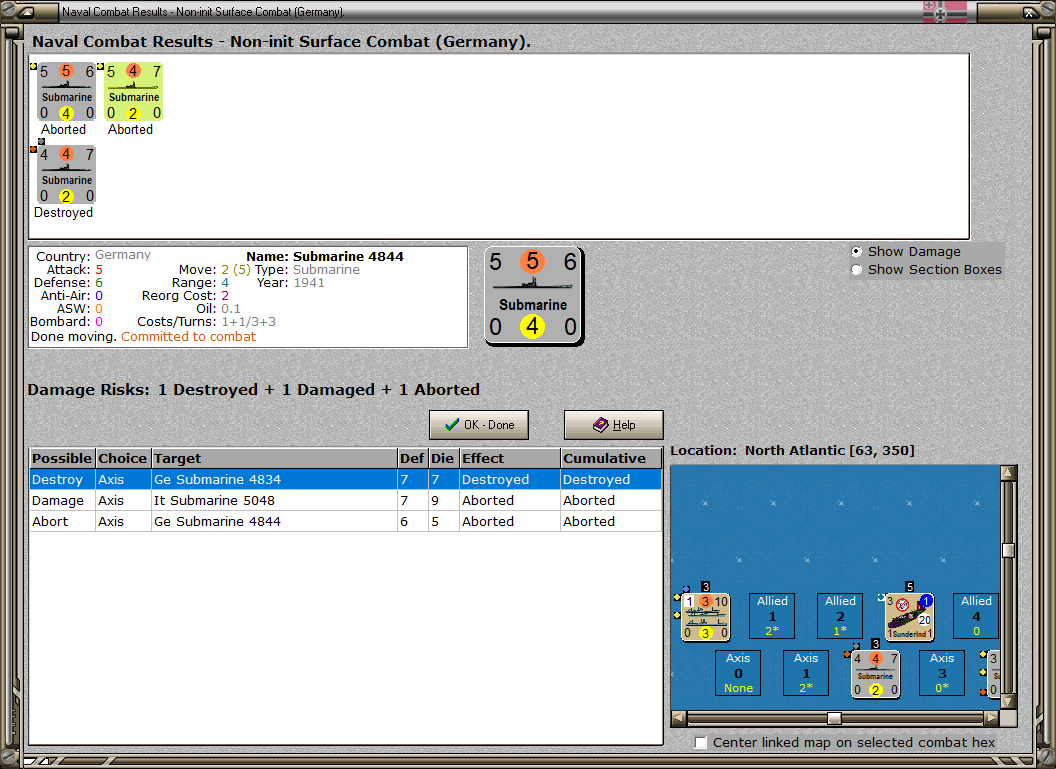Click the map vertical scrollbar thumb
1056x769 pixels.
pyautogui.click(x=1008, y=551)
